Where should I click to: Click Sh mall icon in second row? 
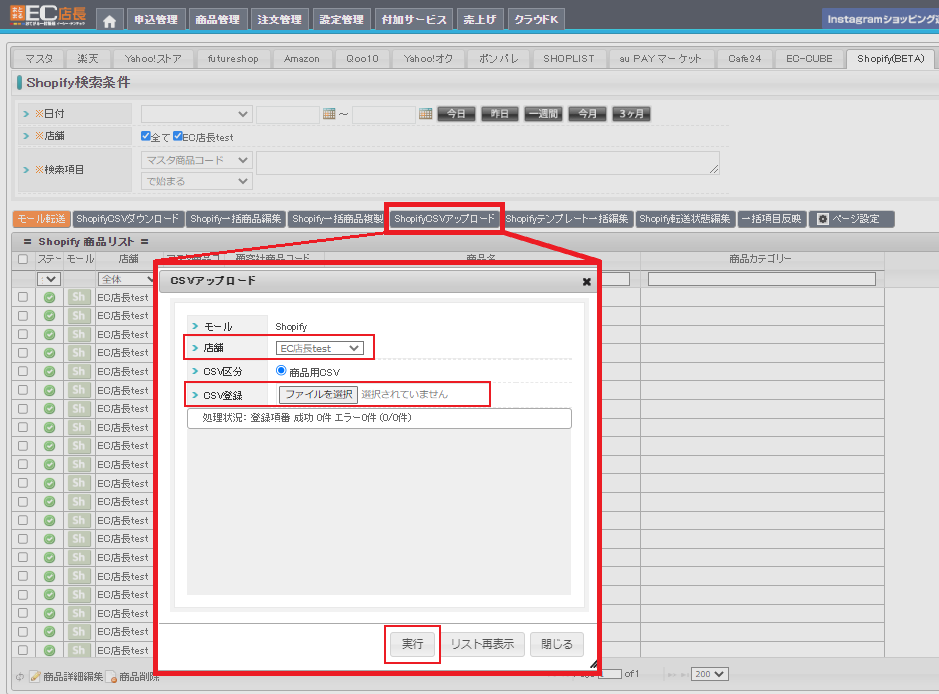[78, 316]
